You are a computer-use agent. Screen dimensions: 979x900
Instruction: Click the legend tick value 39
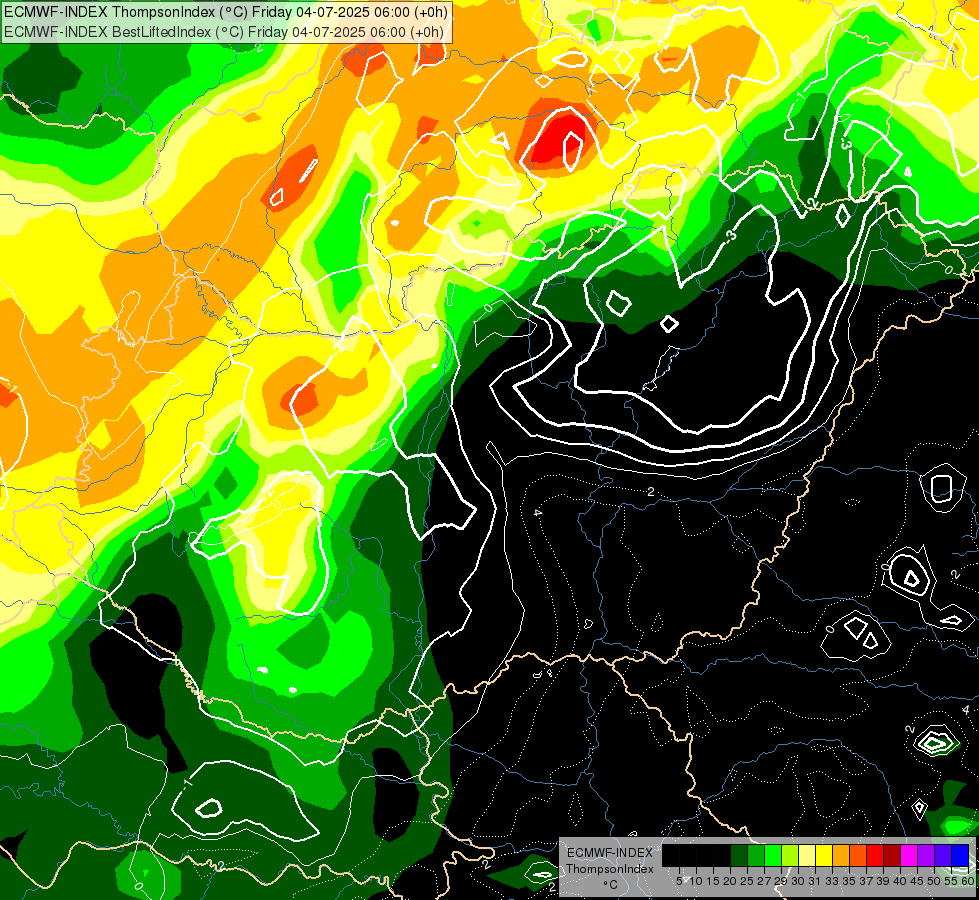click(x=883, y=881)
